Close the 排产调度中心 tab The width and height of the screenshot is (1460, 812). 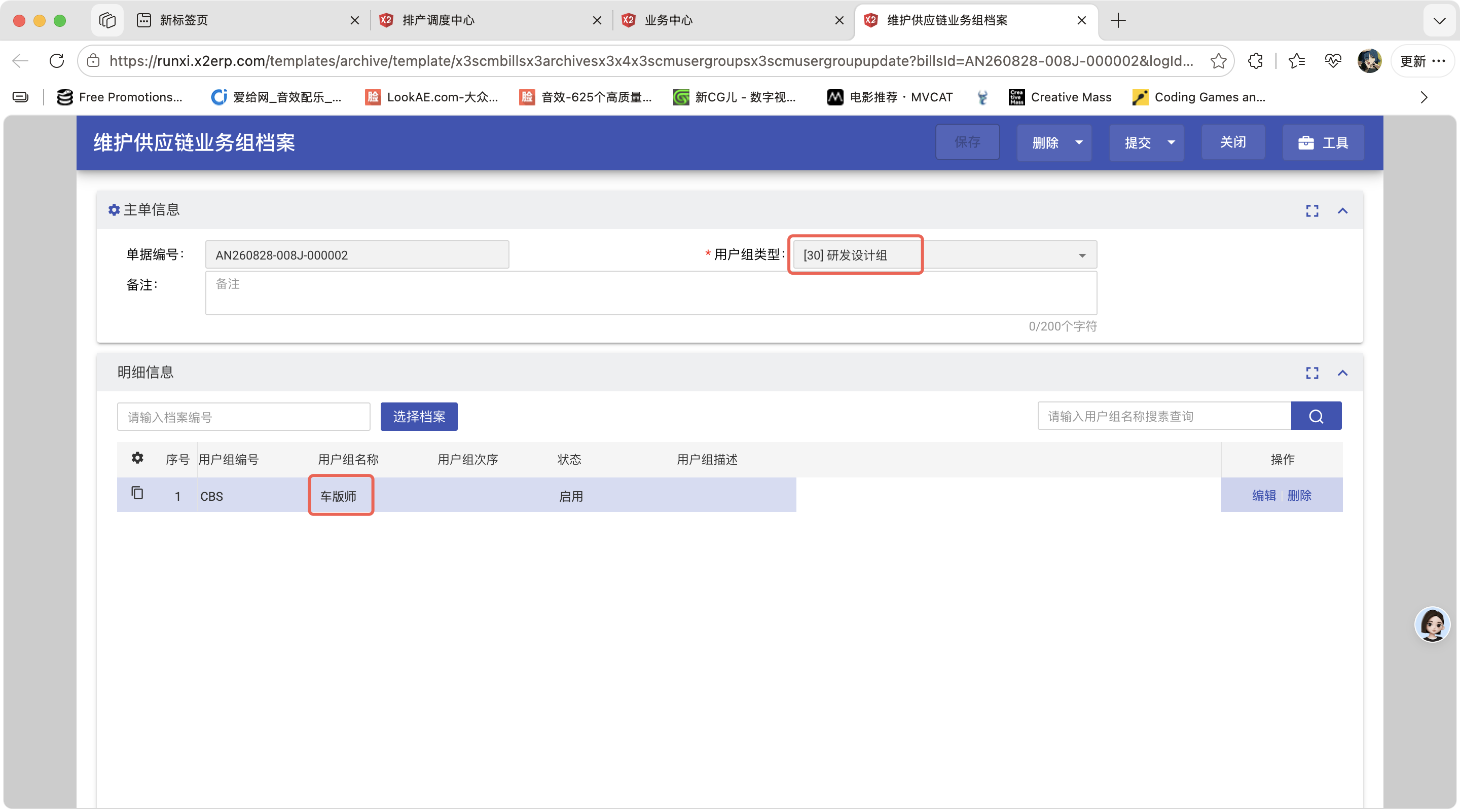[x=597, y=20]
